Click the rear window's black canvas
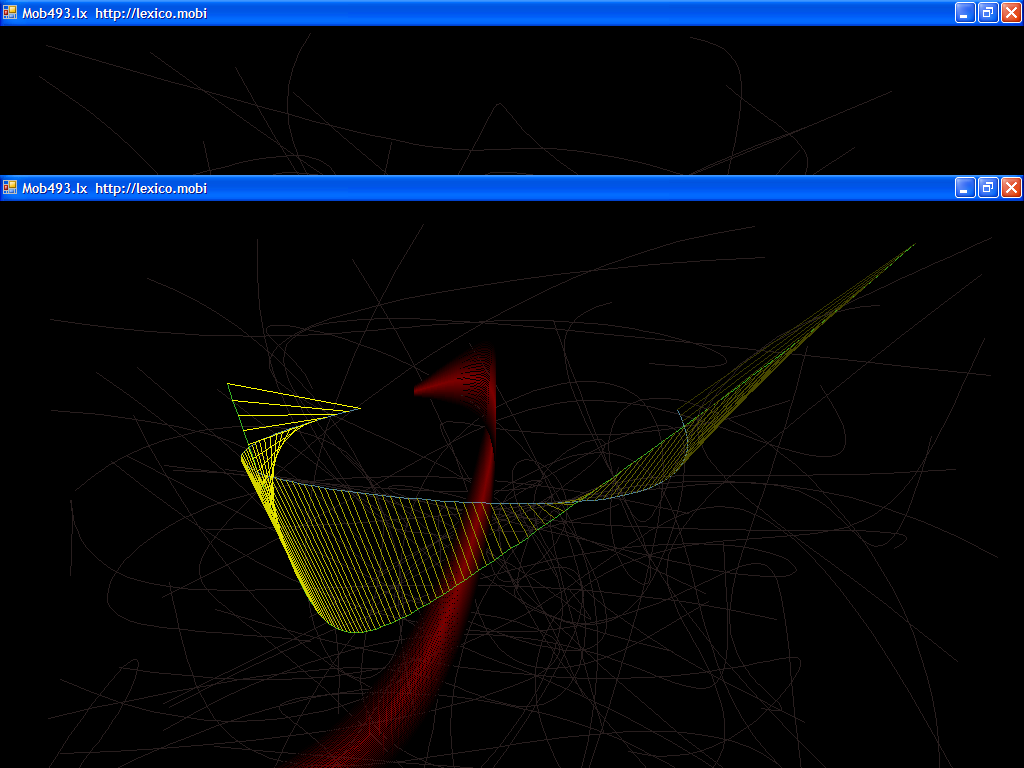This screenshot has height=768, width=1024. click(600, 100)
